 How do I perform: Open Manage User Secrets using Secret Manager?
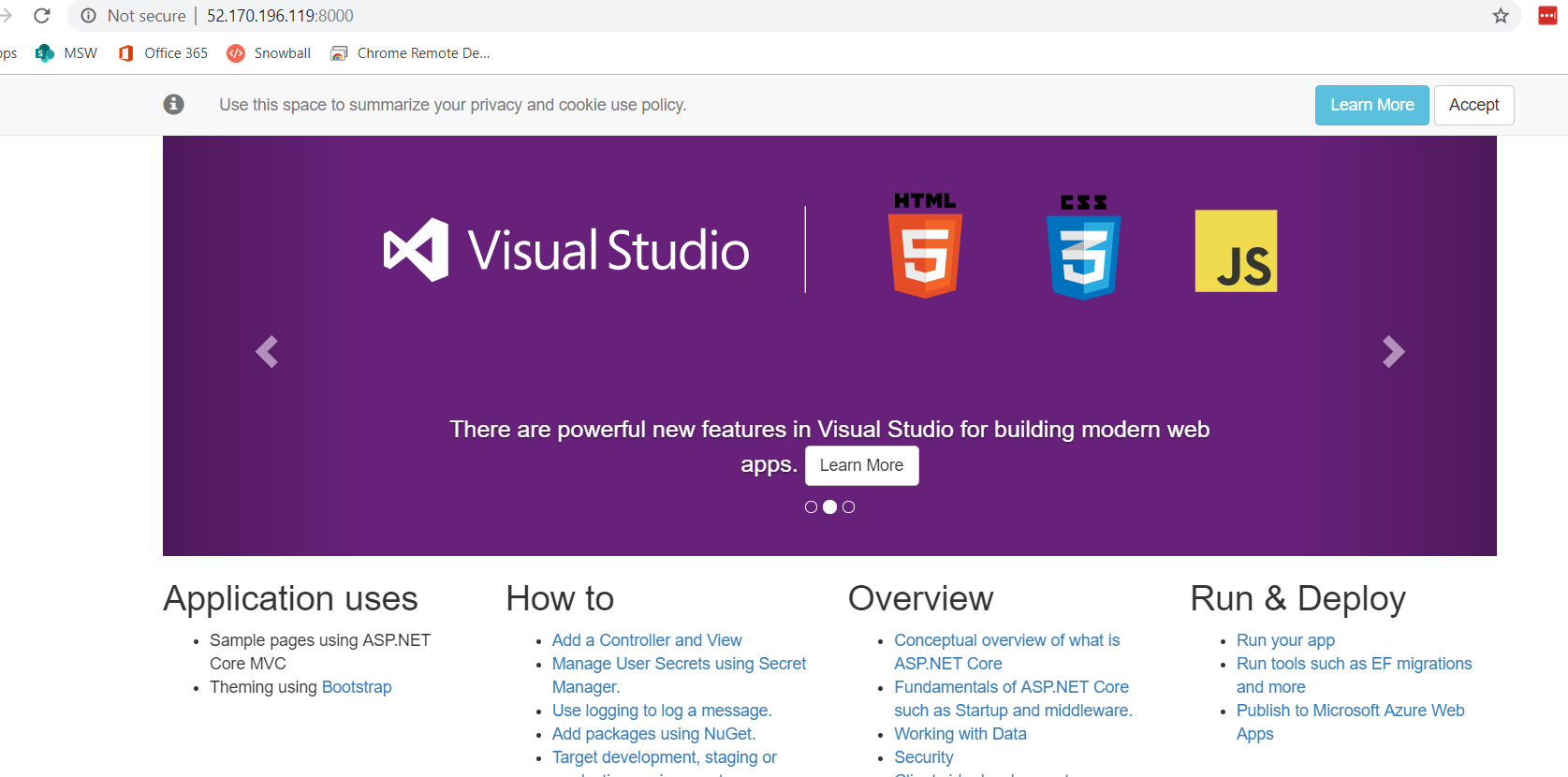(x=679, y=675)
